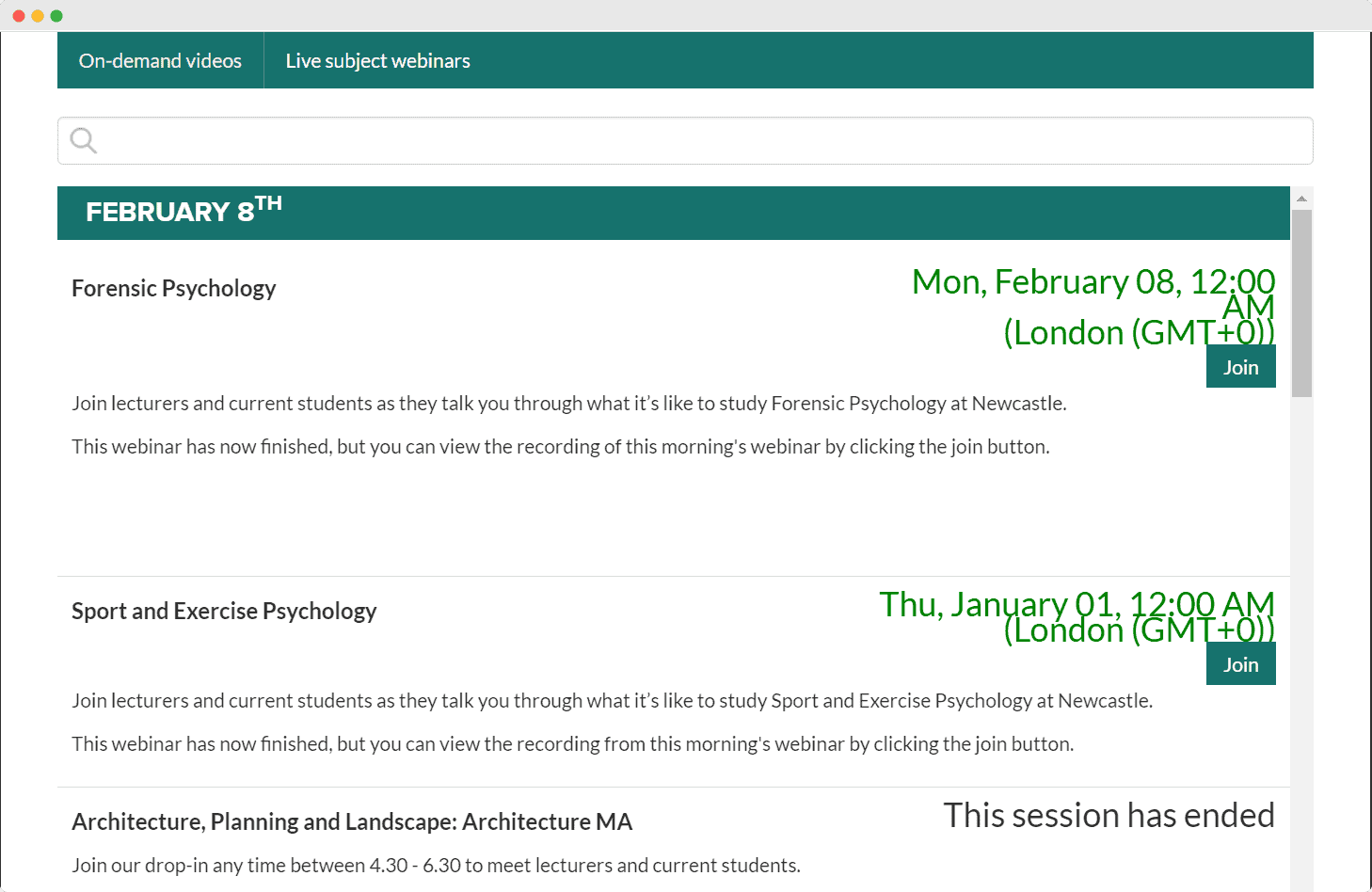Click the Sport webinar recording notice text

(572, 743)
